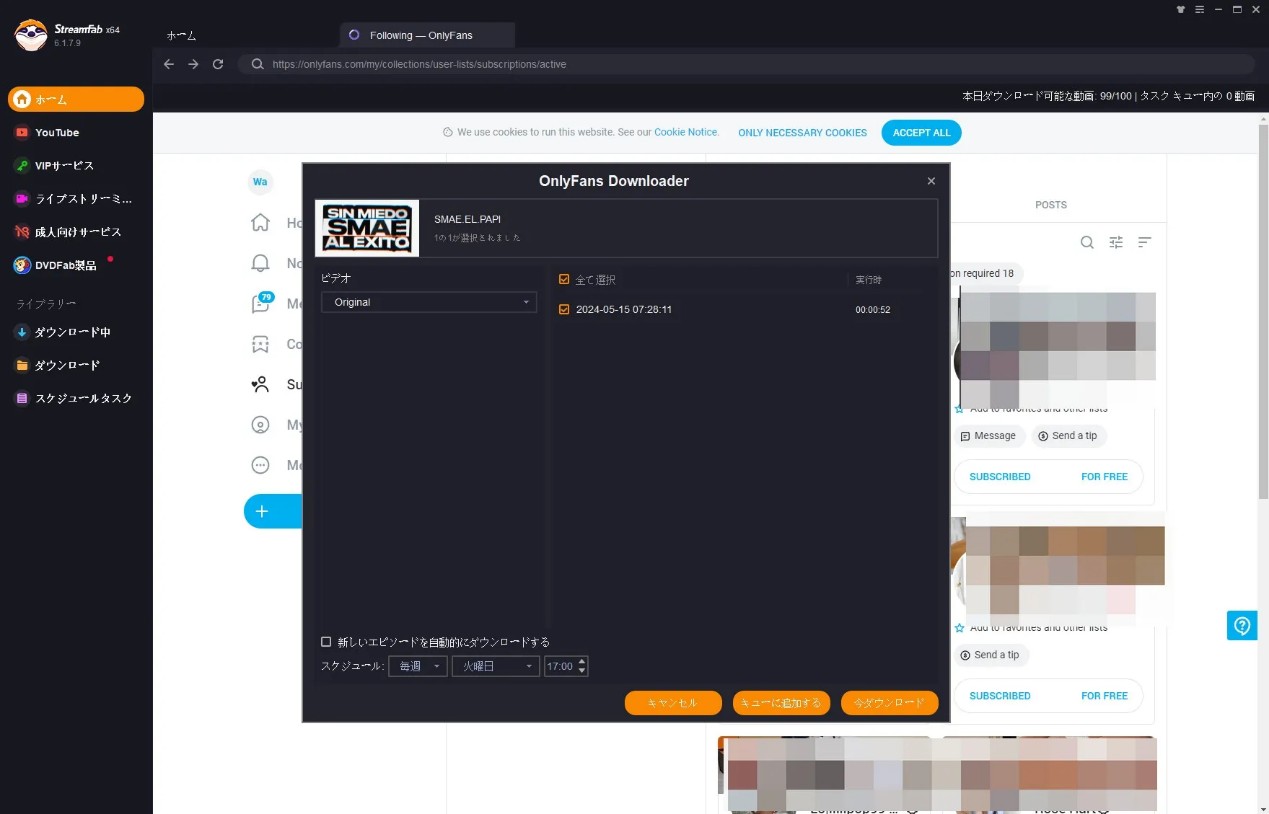Enable automatic download of new episodes
The height and width of the screenshot is (814, 1269).
[x=326, y=642]
